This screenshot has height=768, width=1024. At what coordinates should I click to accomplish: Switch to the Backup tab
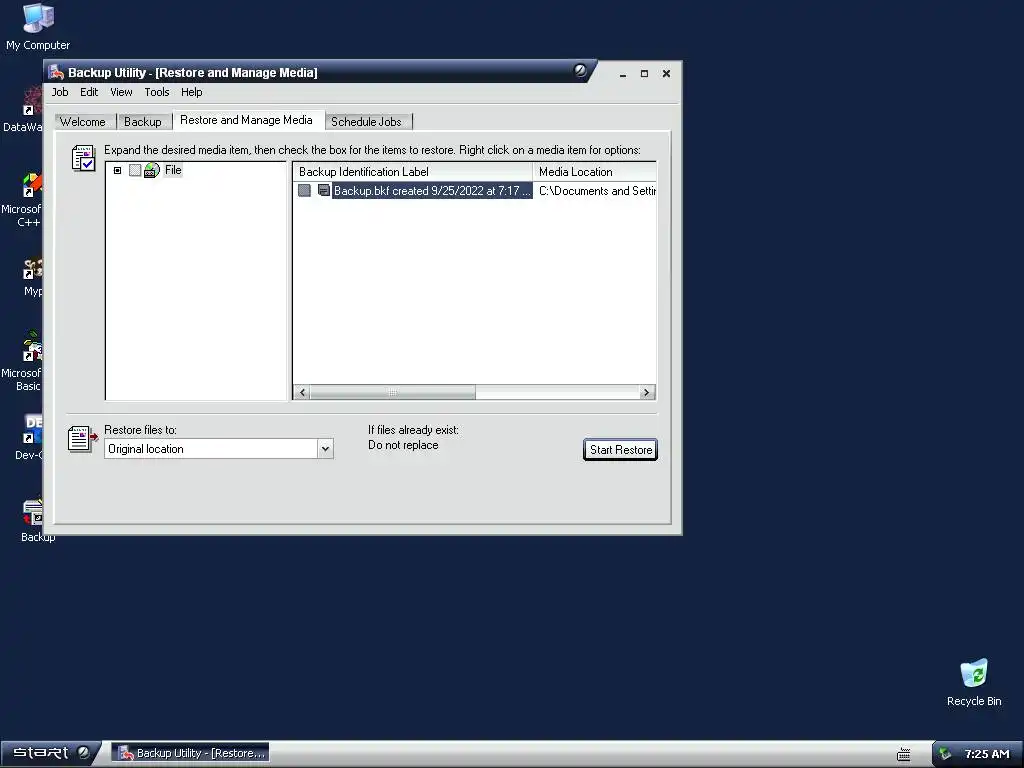tap(142, 121)
